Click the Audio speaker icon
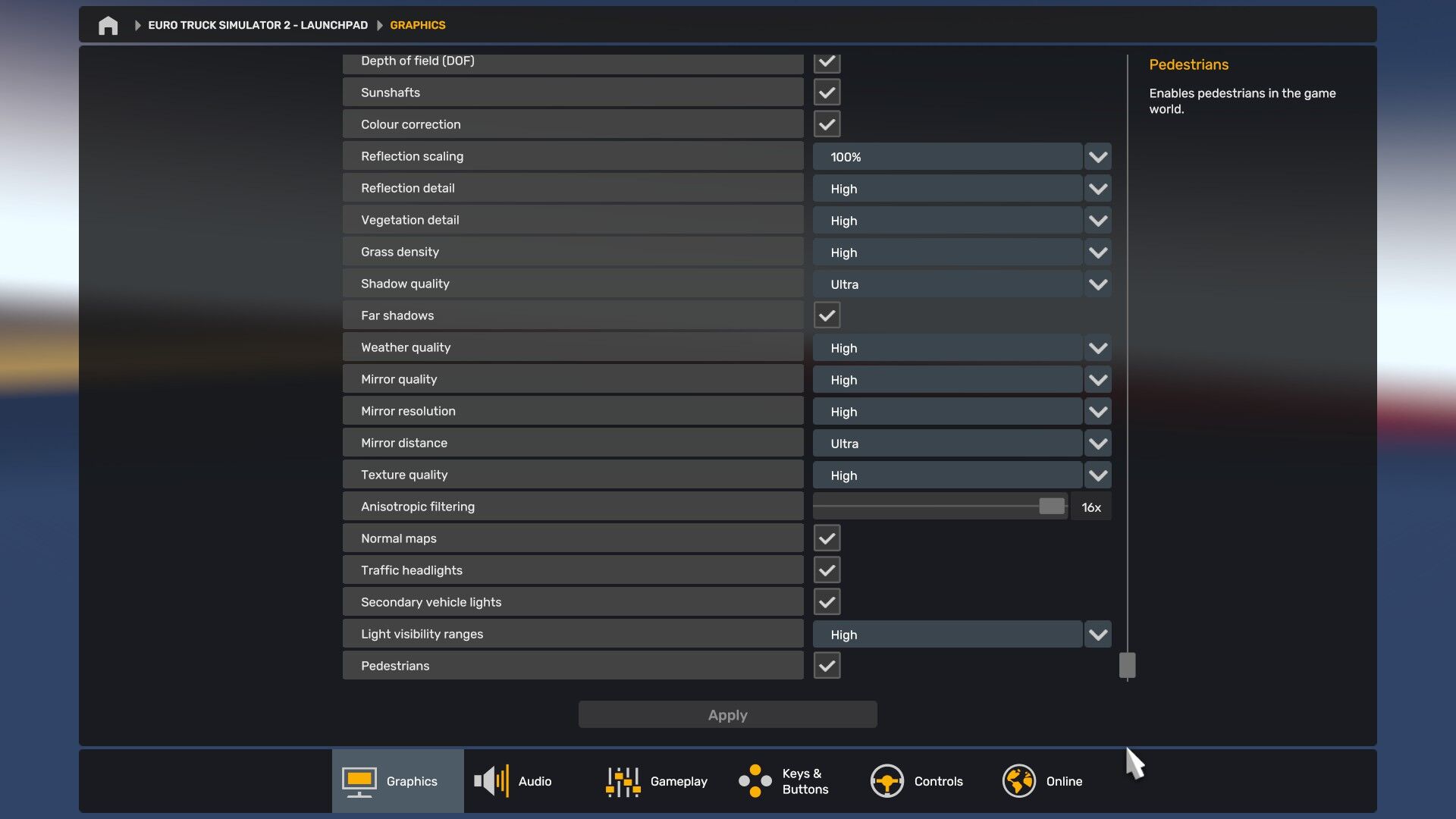This screenshot has width=1456, height=819. pyautogui.click(x=491, y=781)
